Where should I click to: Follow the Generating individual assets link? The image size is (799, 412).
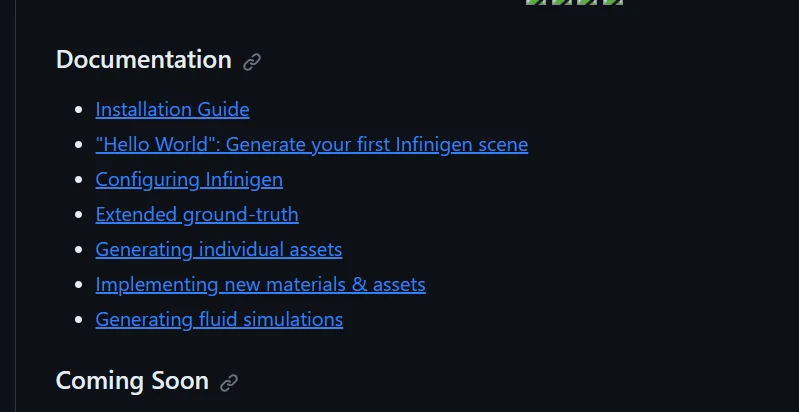(x=219, y=249)
